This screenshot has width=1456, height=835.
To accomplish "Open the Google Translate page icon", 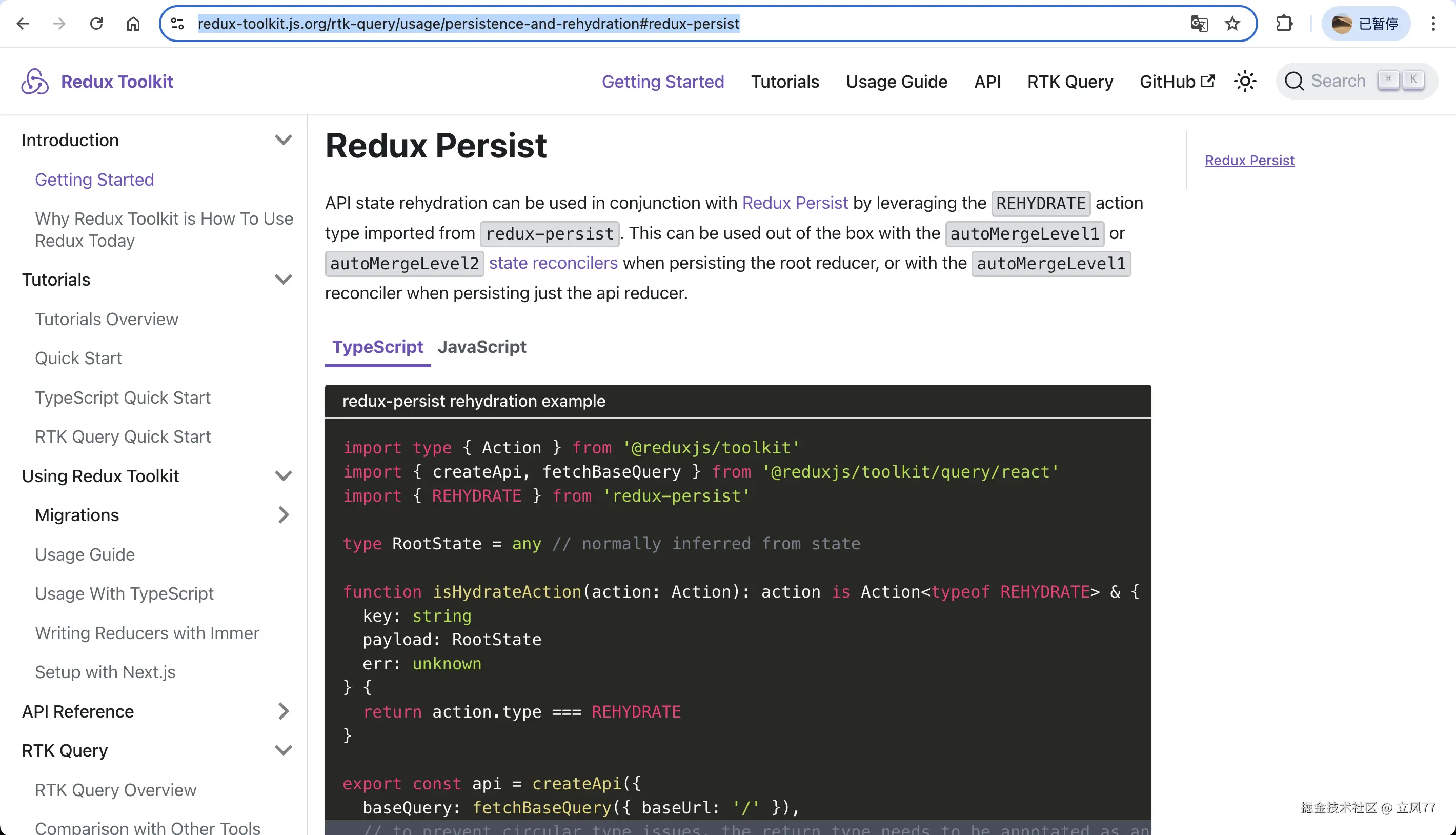I will click(1199, 24).
